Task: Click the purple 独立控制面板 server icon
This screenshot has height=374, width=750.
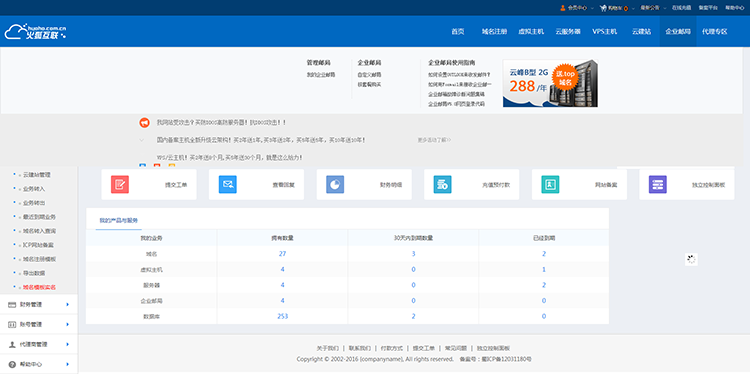Action: 658,184
